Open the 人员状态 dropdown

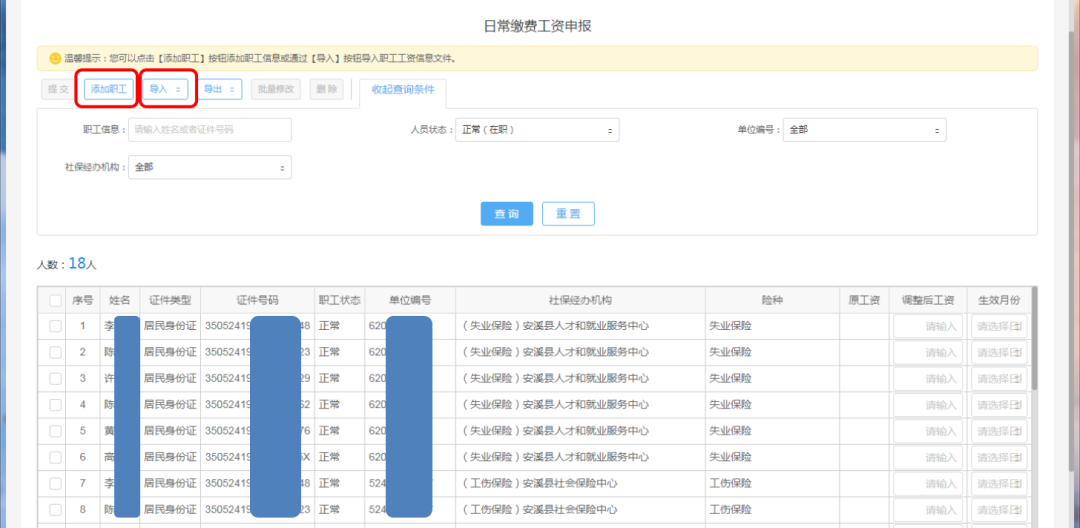(537, 129)
